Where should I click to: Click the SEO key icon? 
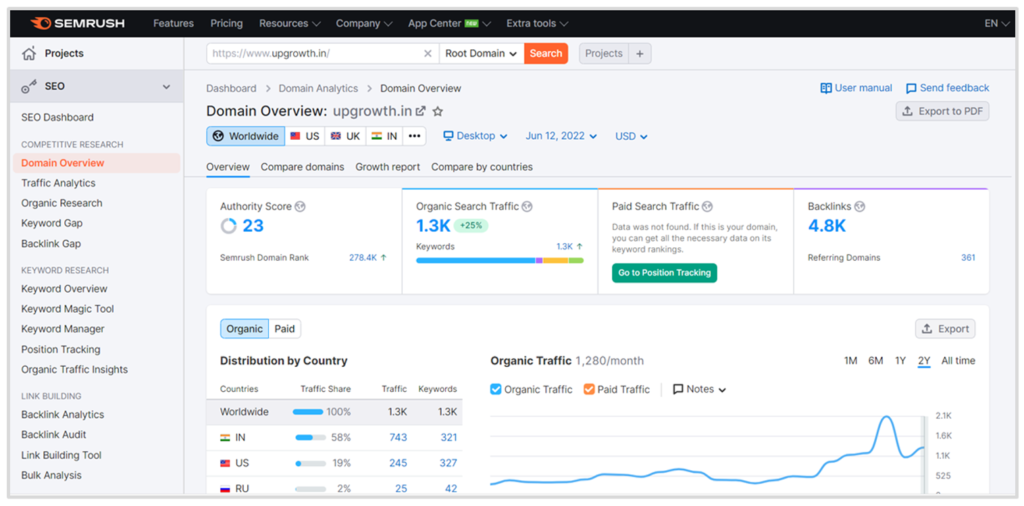tap(29, 87)
